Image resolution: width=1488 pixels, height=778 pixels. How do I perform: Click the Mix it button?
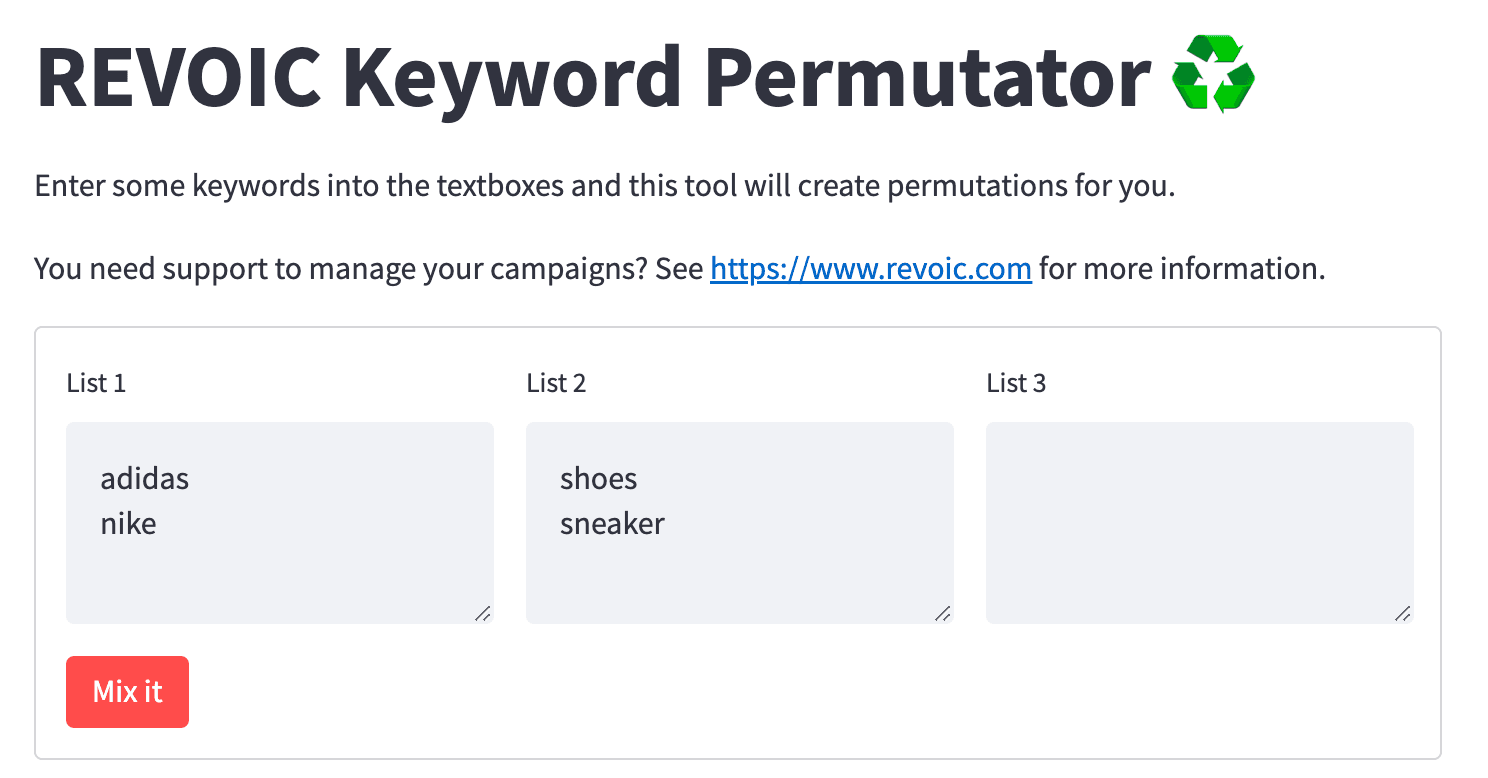coord(127,692)
